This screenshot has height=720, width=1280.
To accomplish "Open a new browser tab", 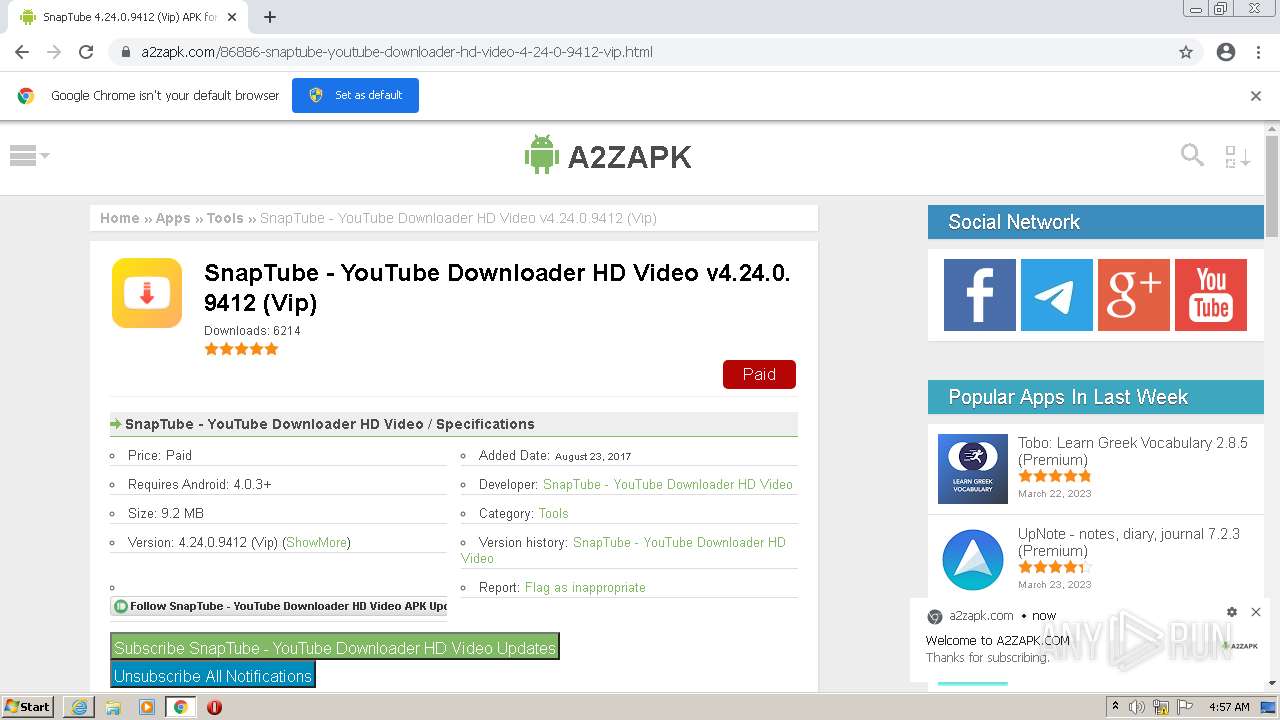I will pos(270,17).
